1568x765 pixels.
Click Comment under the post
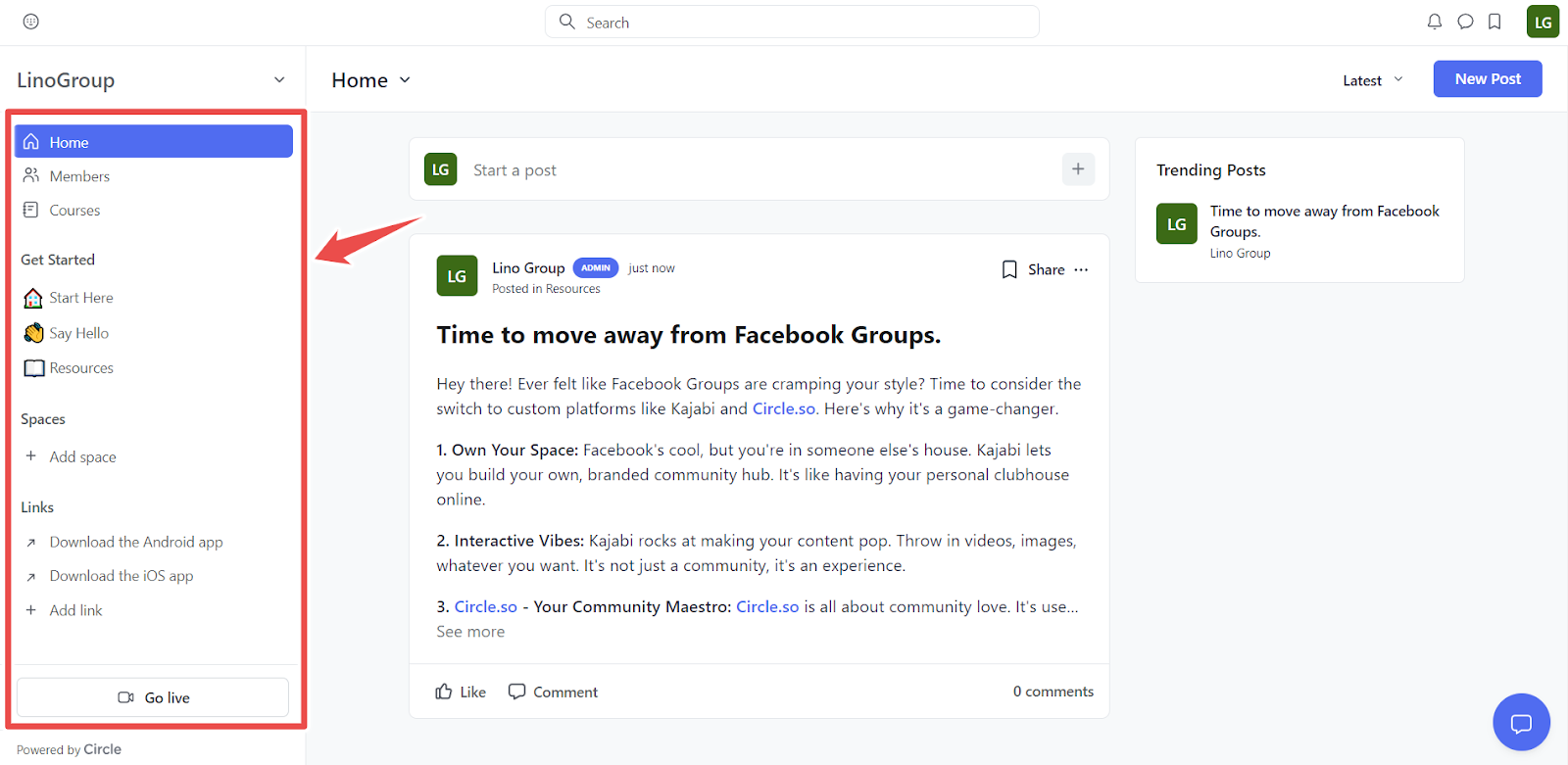(x=553, y=692)
